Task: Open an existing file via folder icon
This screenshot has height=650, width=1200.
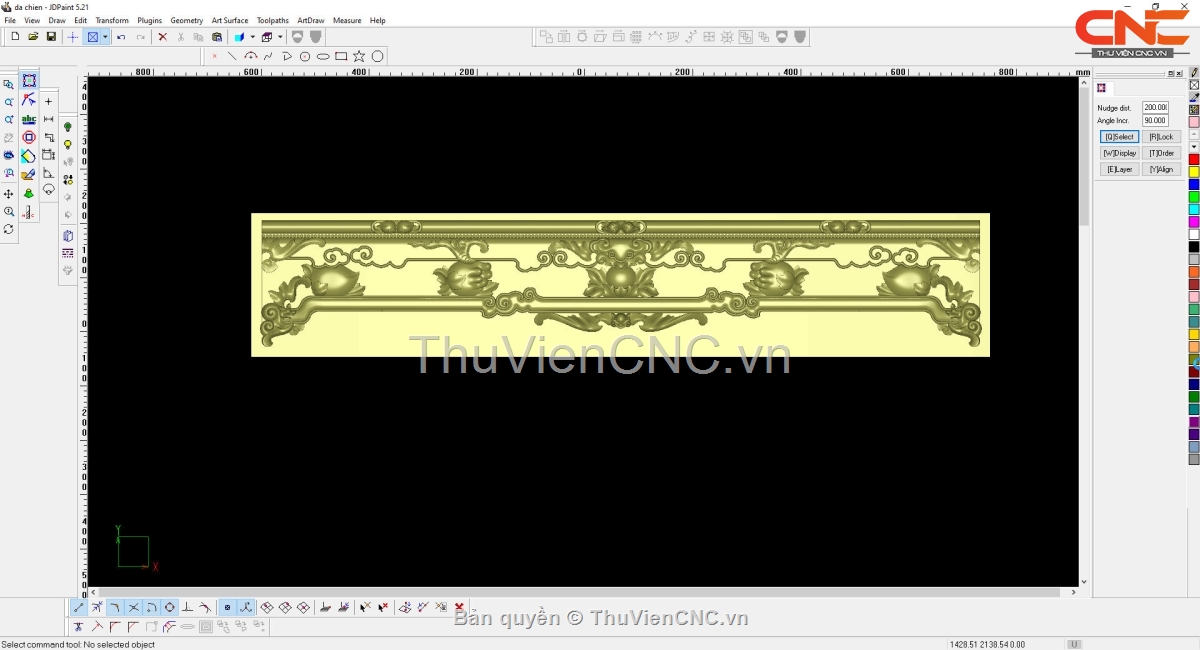Action: [33, 37]
